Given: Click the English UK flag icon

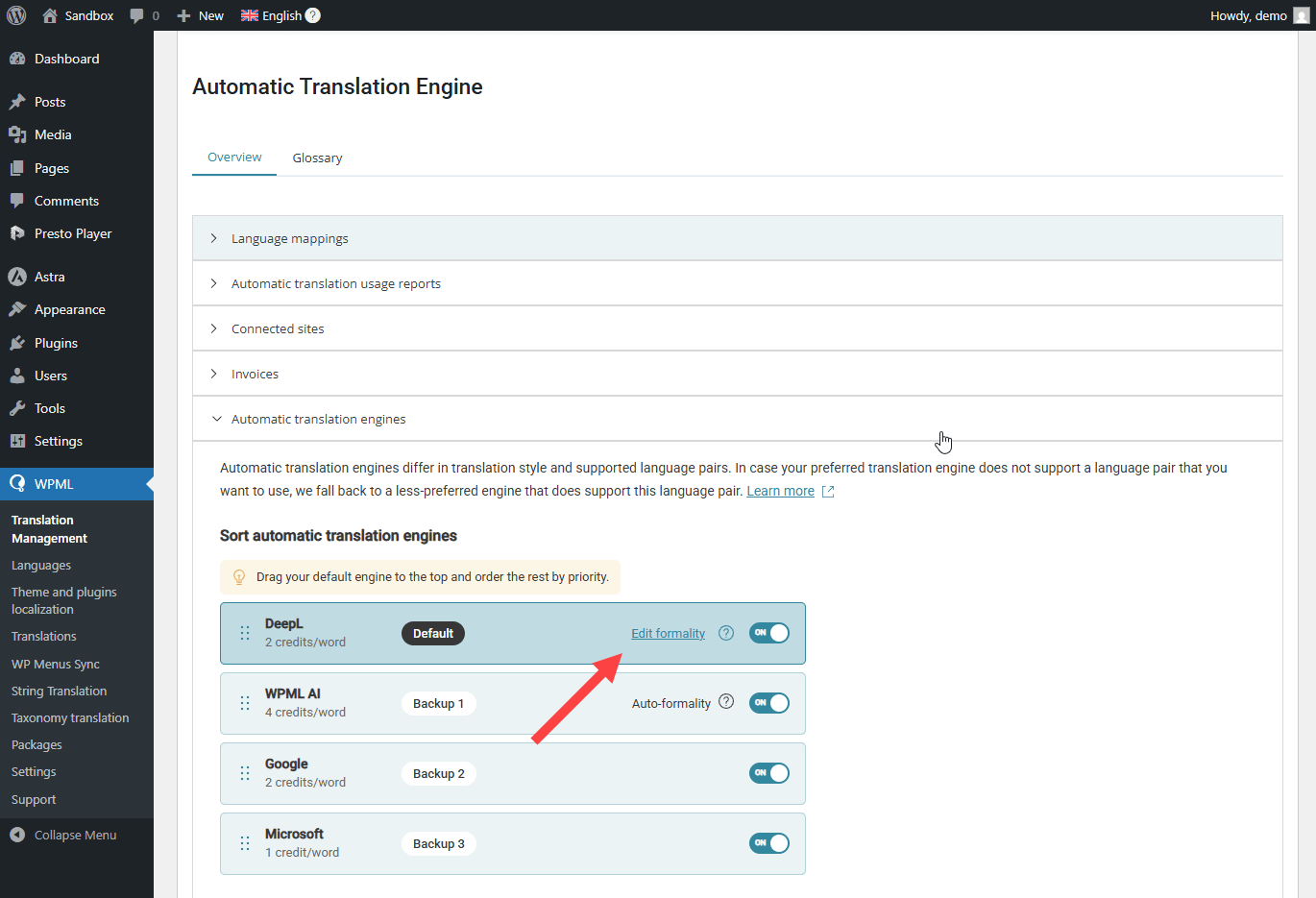Looking at the screenshot, I should coord(250,15).
